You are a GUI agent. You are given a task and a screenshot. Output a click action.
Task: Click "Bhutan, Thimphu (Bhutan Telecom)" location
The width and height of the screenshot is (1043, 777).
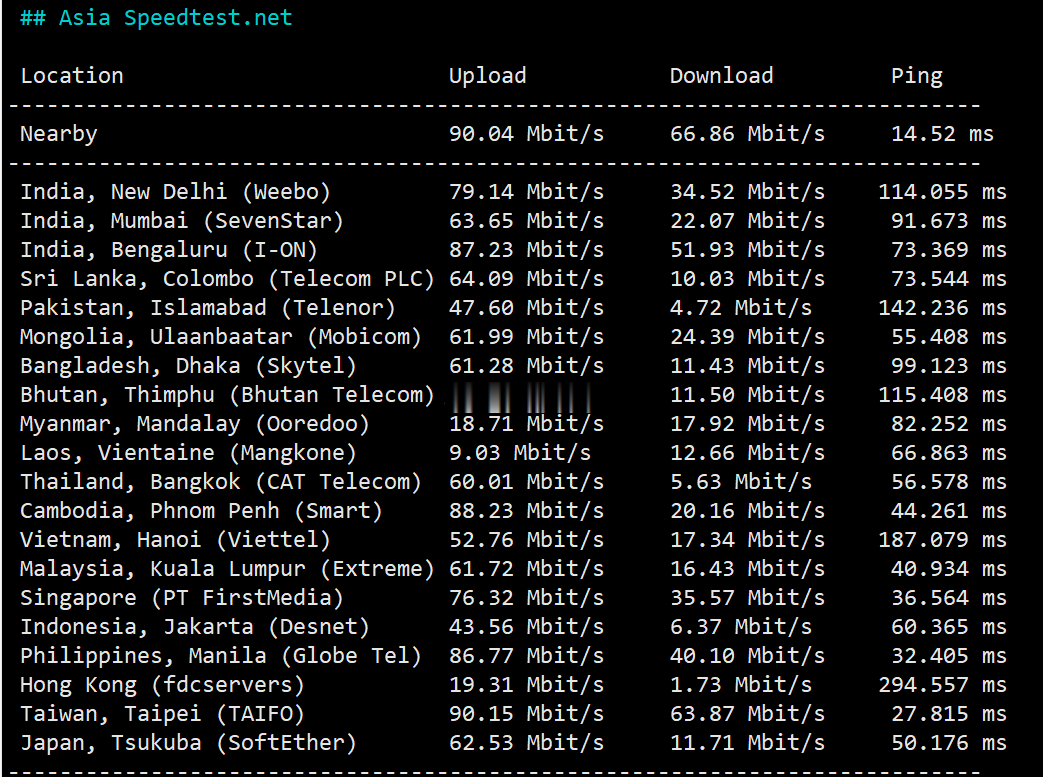(x=227, y=395)
